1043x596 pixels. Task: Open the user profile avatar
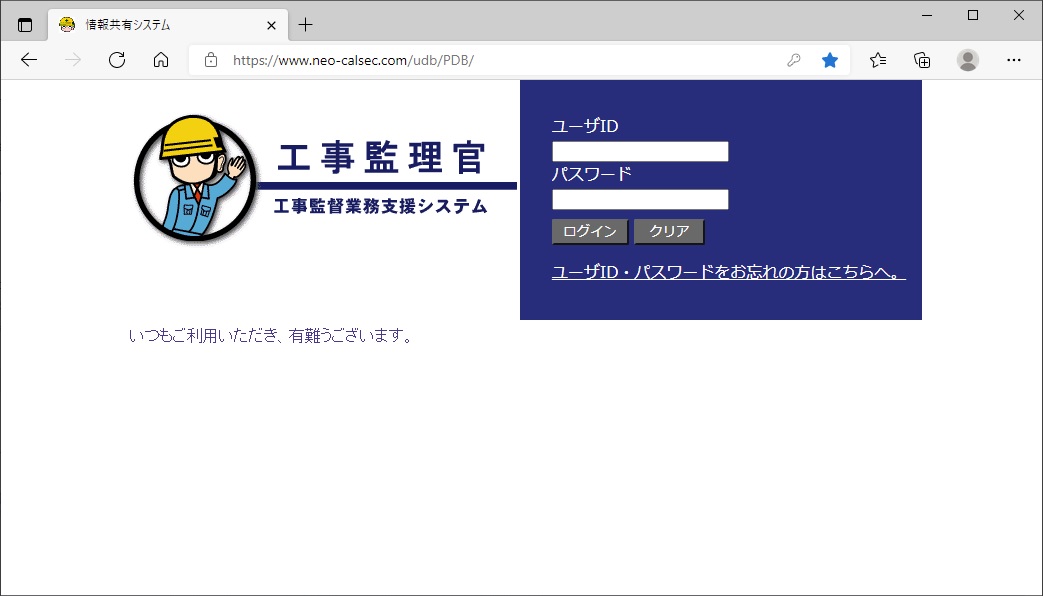click(968, 61)
